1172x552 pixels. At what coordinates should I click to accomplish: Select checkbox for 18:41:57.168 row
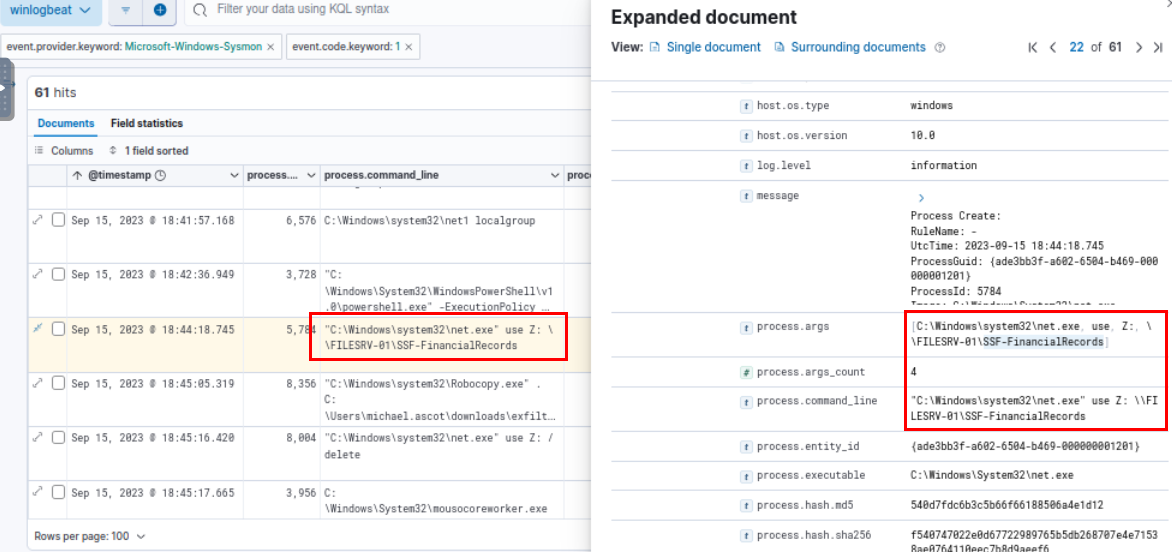pyautogui.click(x=58, y=220)
